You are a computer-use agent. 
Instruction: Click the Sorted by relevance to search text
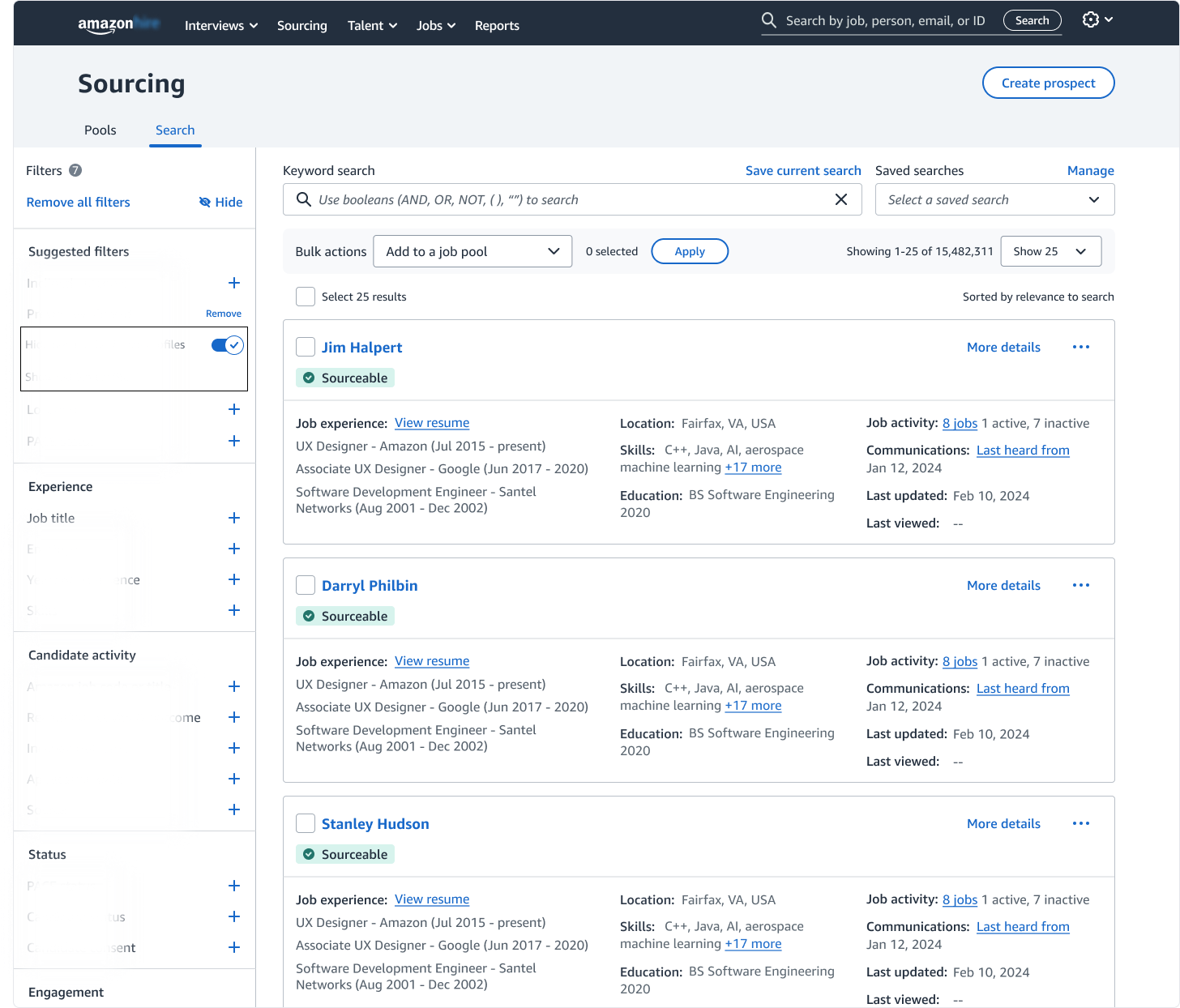click(x=1038, y=297)
